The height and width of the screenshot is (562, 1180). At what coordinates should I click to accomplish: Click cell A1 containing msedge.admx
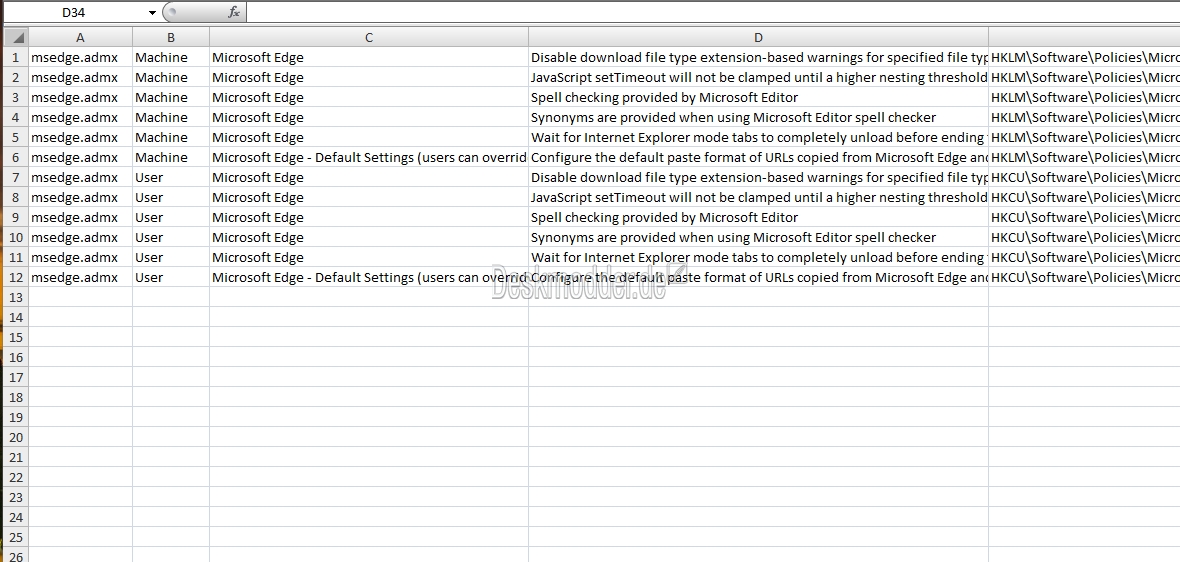click(81, 57)
